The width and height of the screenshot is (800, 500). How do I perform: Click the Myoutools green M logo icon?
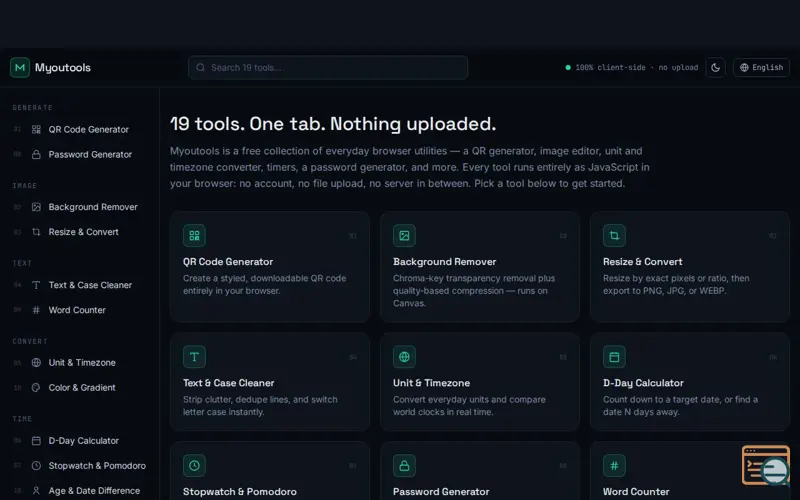pos(20,67)
